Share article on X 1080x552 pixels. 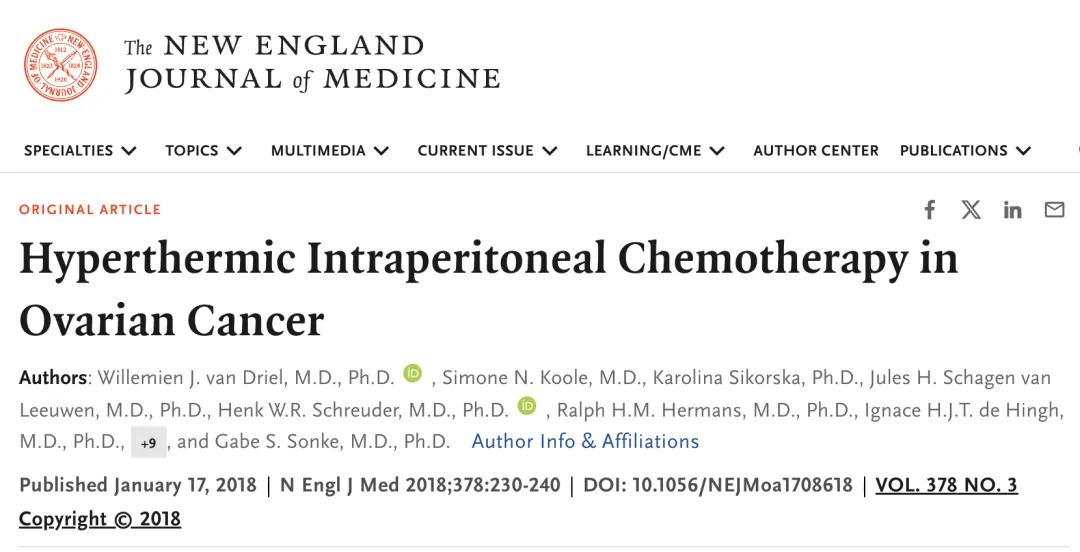pyautogui.click(x=971, y=209)
